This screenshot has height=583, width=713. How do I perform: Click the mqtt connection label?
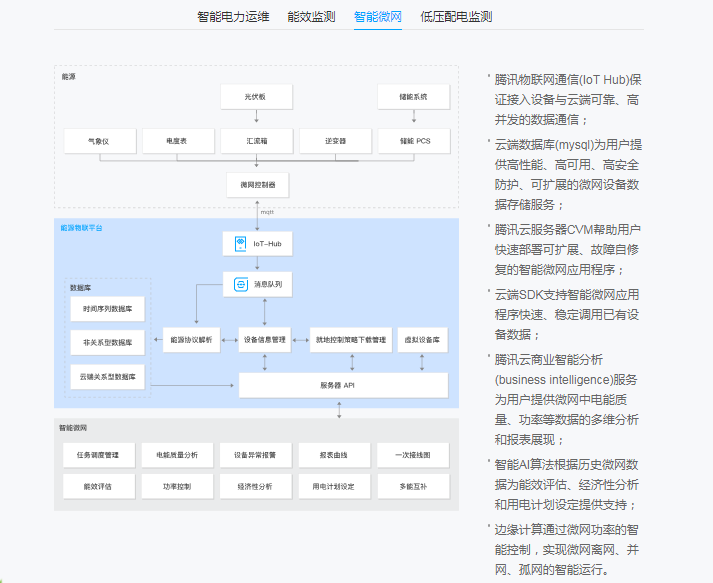pyautogui.click(x=267, y=212)
